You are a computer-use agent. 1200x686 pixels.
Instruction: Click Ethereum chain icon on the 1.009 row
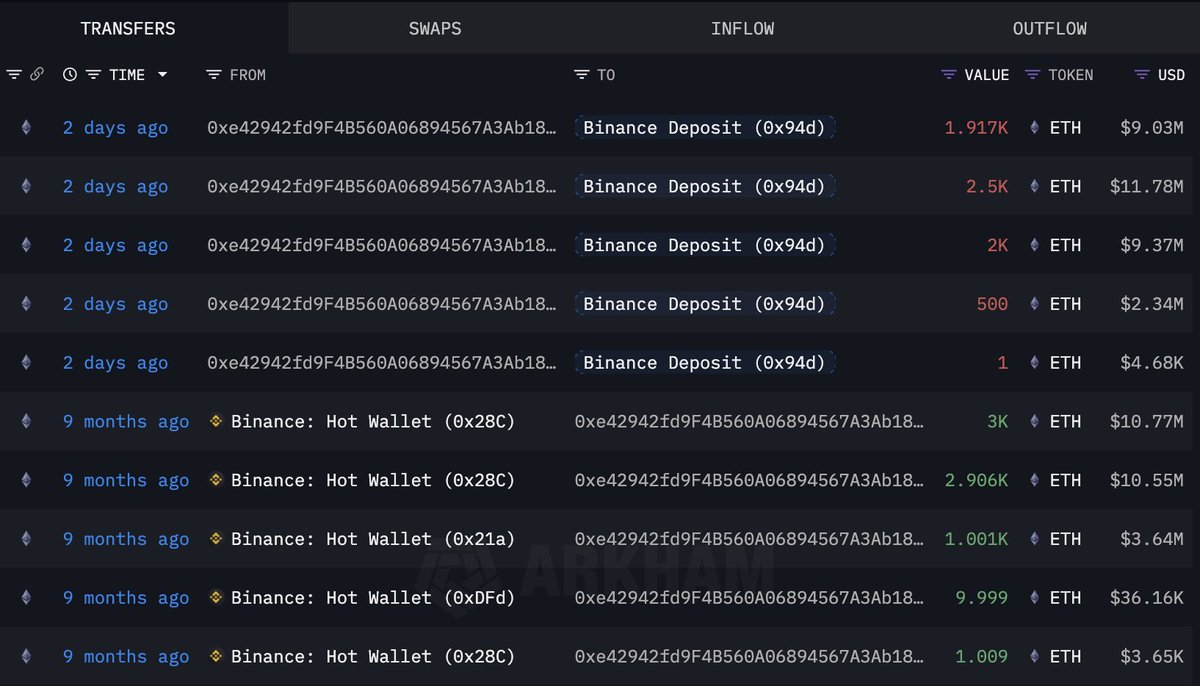26,656
